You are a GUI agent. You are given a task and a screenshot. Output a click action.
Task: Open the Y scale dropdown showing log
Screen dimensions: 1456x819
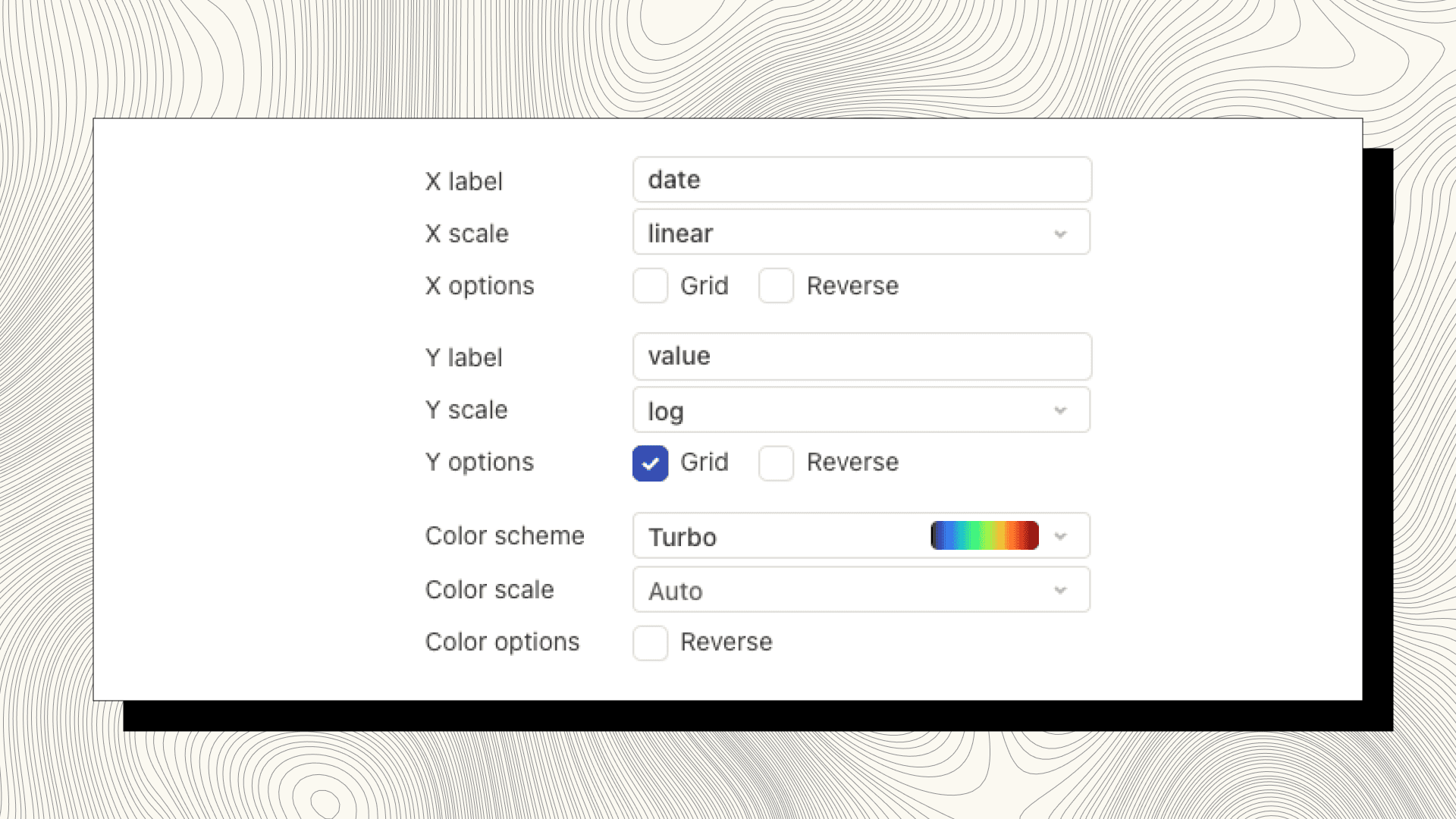pos(861,410)
